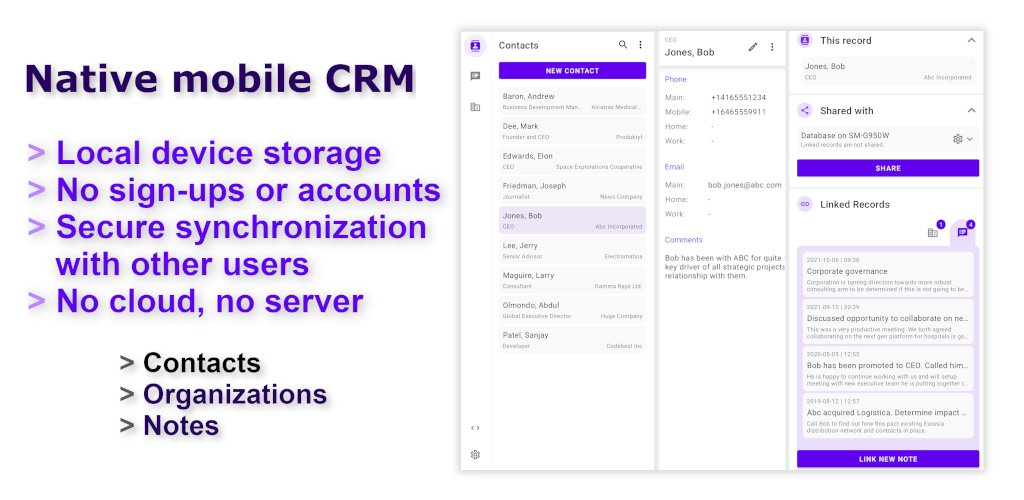Viewport: 1024px width, 500px height.
Task: Open the Contacts list overflow menu
Action: click(x=641, y=45)
